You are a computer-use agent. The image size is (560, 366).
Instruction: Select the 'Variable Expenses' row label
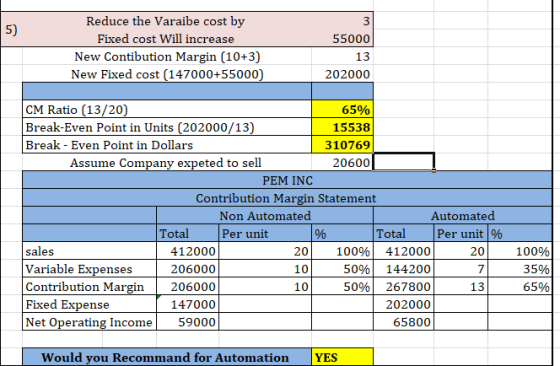pos(89,269)
